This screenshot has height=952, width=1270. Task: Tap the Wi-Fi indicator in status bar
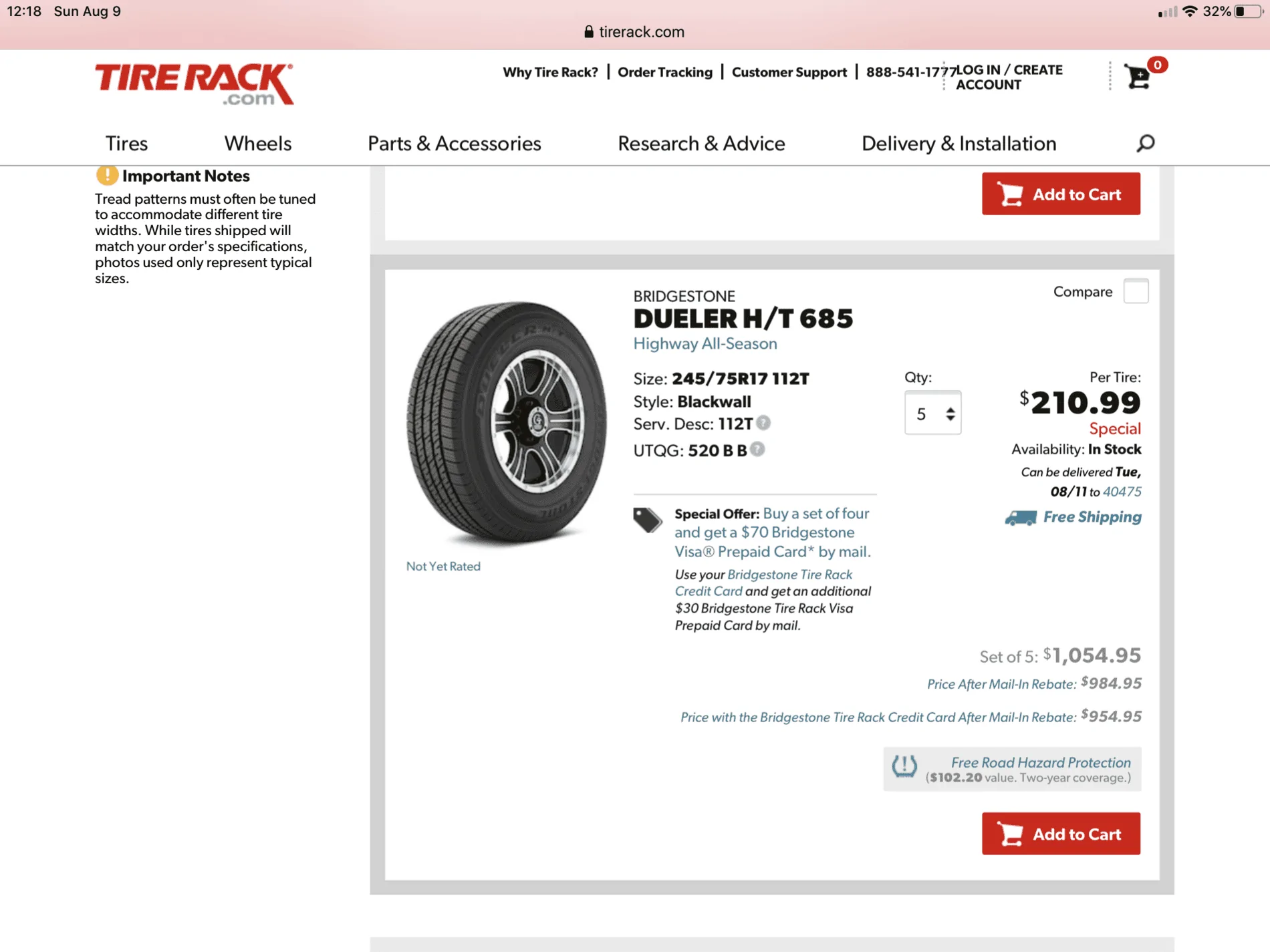tap(1190, 11)
